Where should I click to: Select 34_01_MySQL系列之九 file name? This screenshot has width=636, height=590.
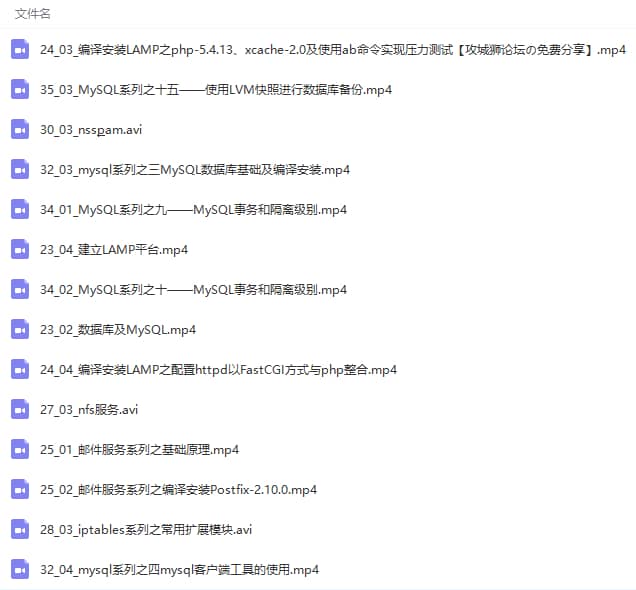[193, 210]
